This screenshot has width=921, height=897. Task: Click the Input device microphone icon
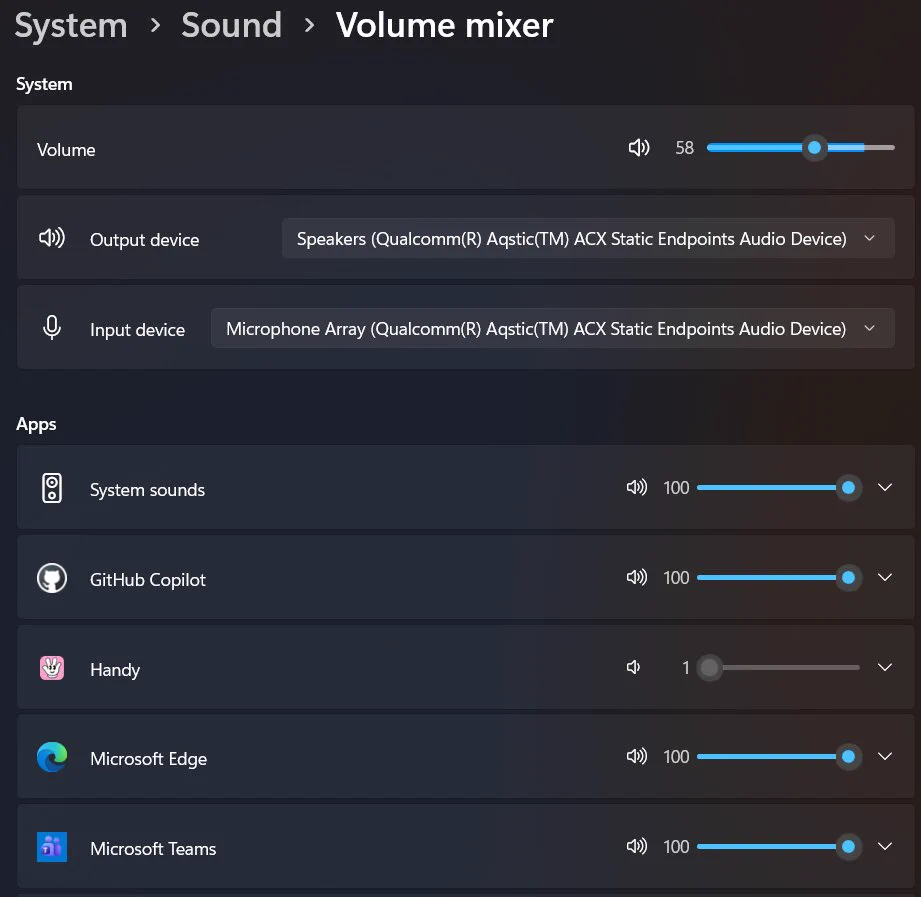pyautogui.click(x=52, y=327)
